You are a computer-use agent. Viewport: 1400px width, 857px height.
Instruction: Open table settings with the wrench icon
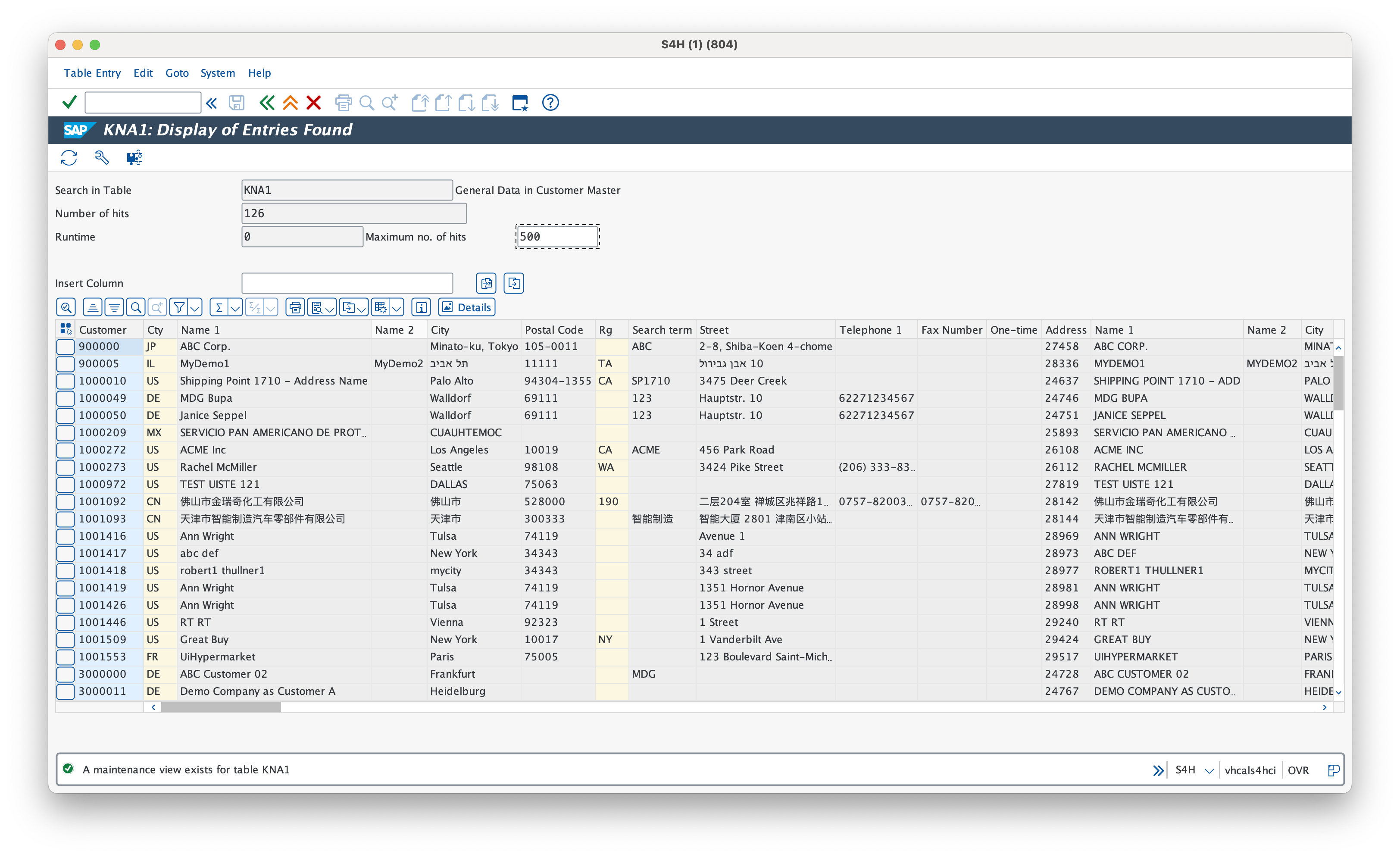[x=102, y=157]
